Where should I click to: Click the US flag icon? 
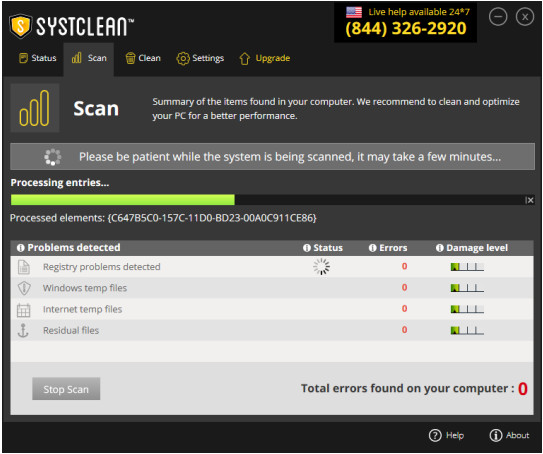tap(354, 12)
